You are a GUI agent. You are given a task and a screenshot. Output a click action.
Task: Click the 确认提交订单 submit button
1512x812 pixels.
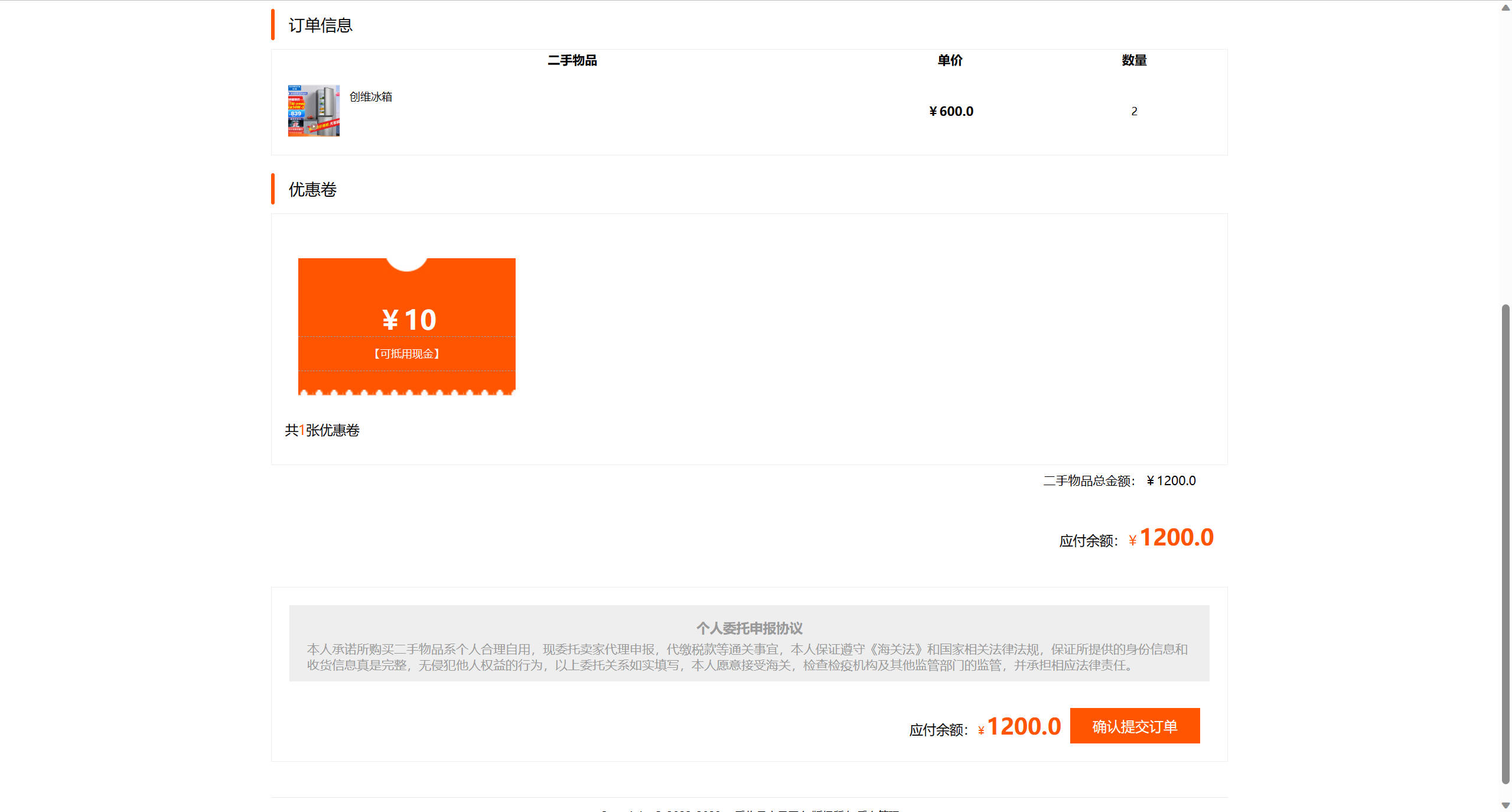click(1135, 726)
